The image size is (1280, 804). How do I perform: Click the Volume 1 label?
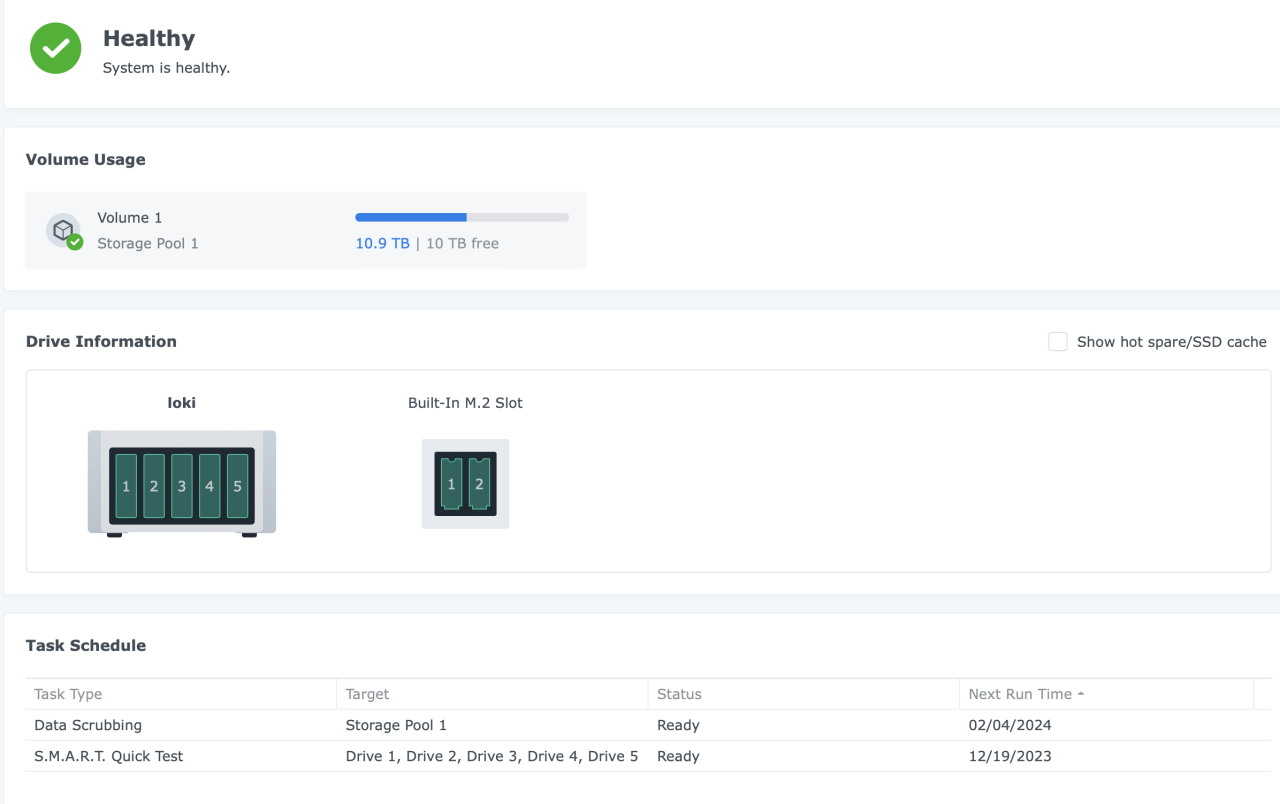[x=129, y=217]
